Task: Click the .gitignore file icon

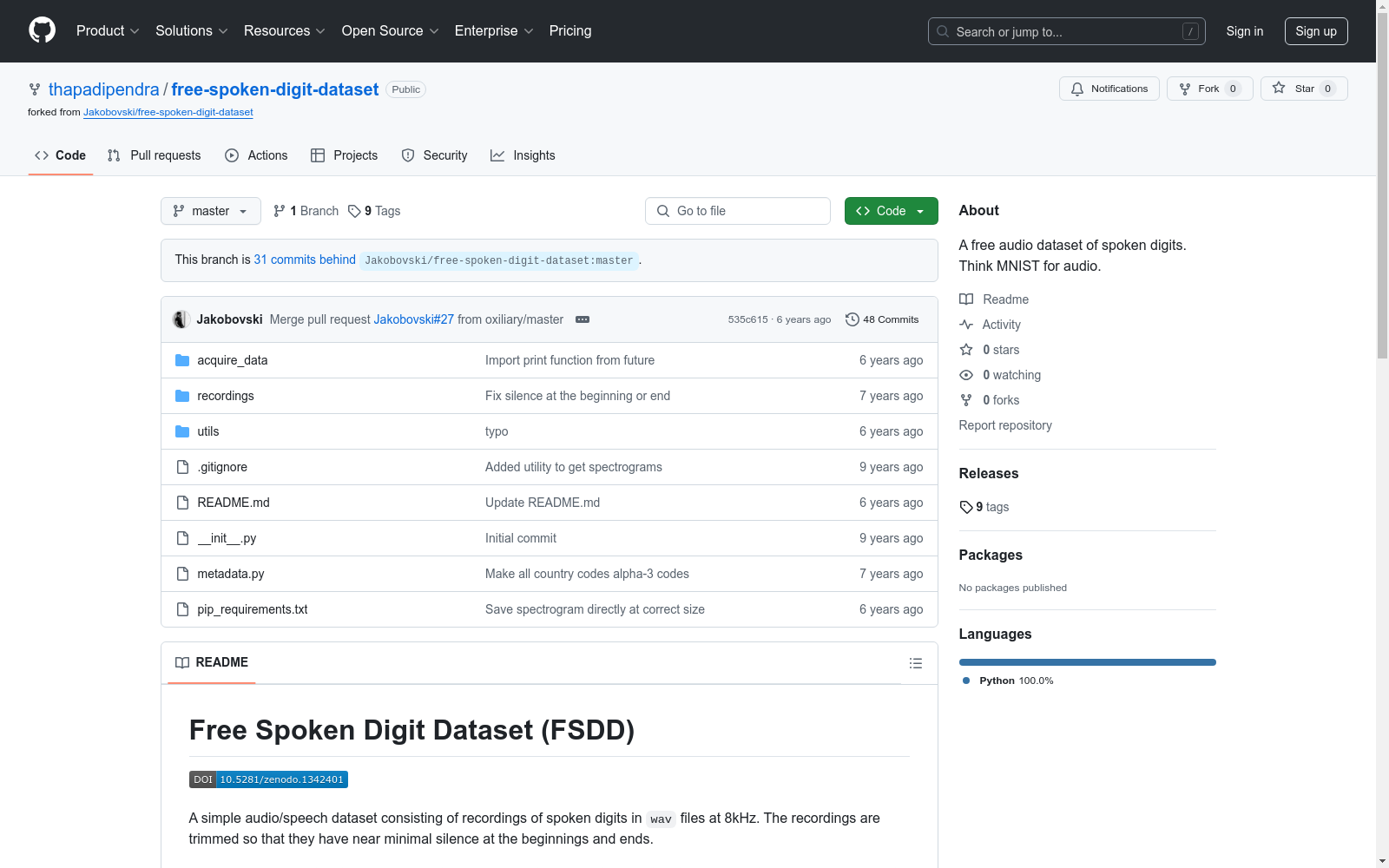Action: click(x=182, y=467)
